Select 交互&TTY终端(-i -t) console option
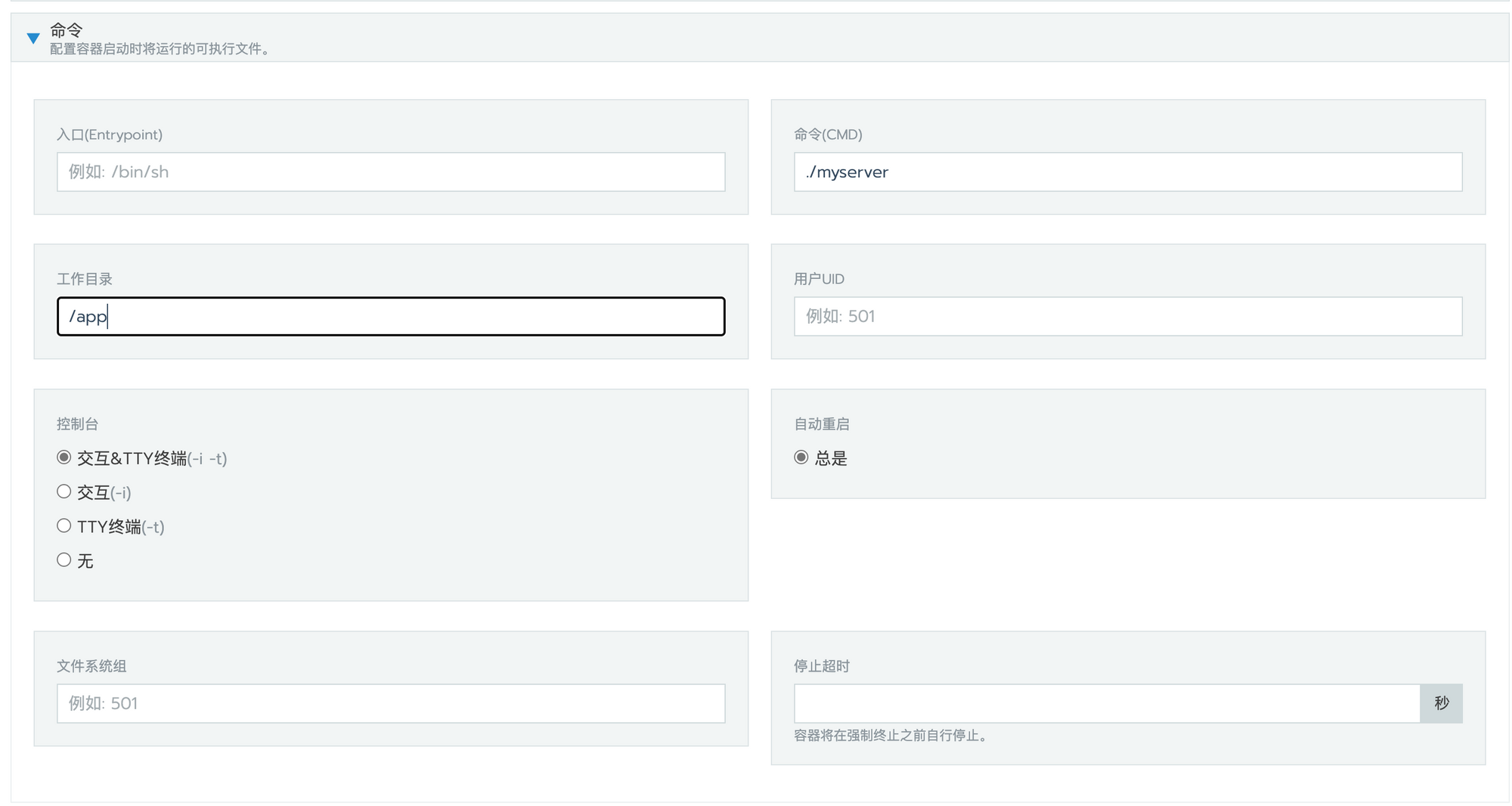This screenshot has width=1512, height=806. pyautogui.click(x=64, y=457)
